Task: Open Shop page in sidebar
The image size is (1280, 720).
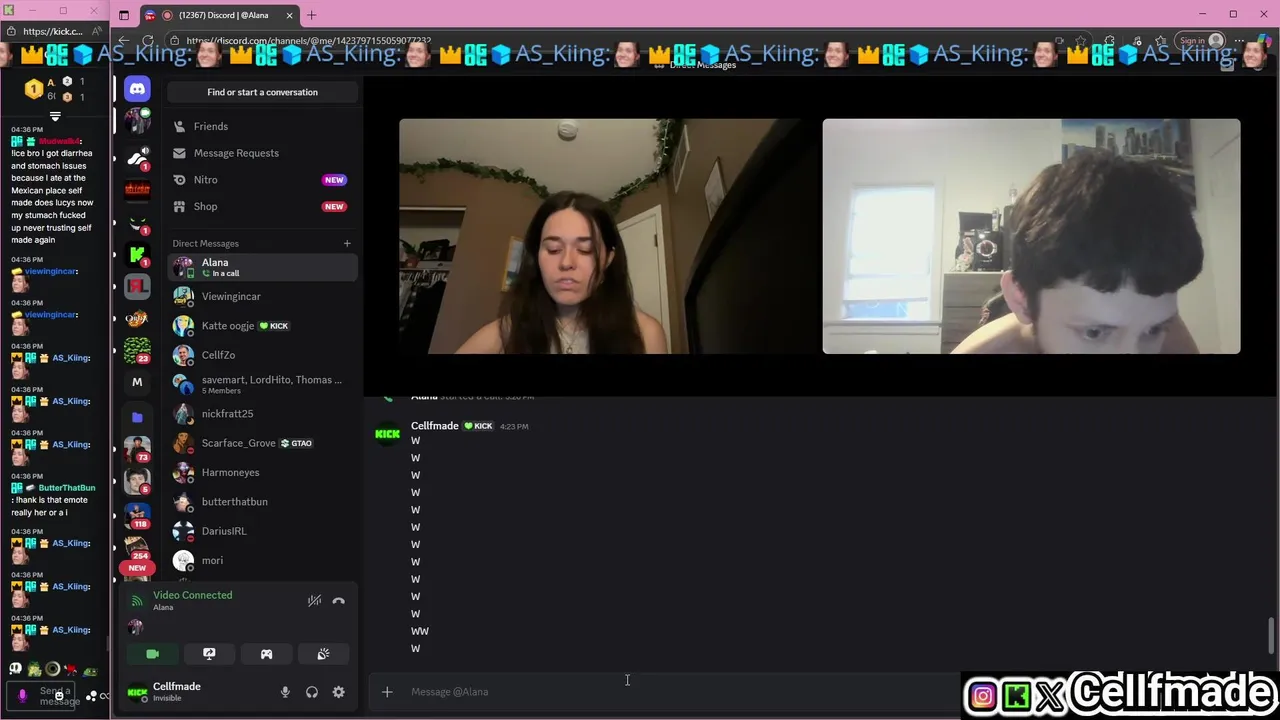Action: (x=262, y=206)
